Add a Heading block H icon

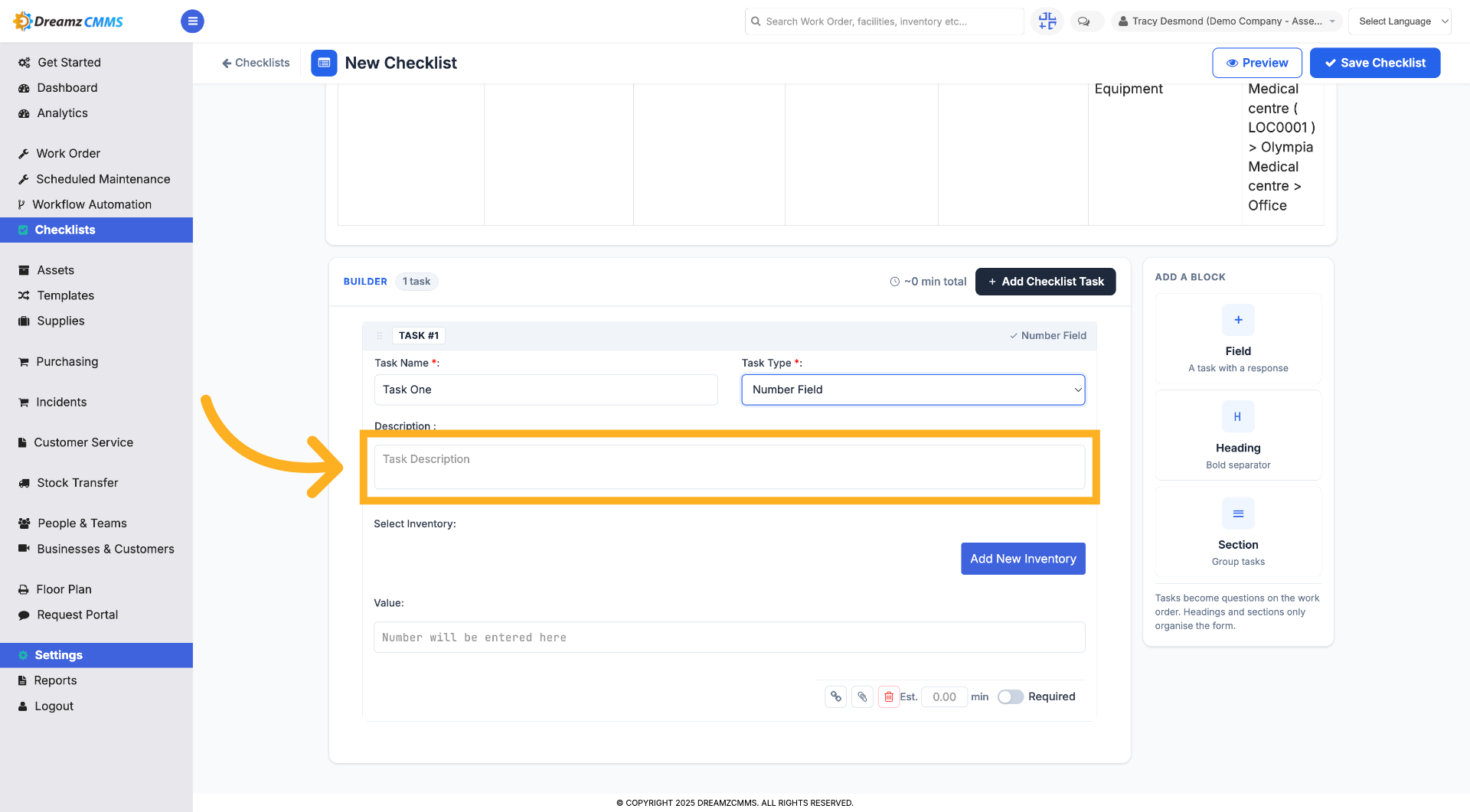click(1238, 416)
